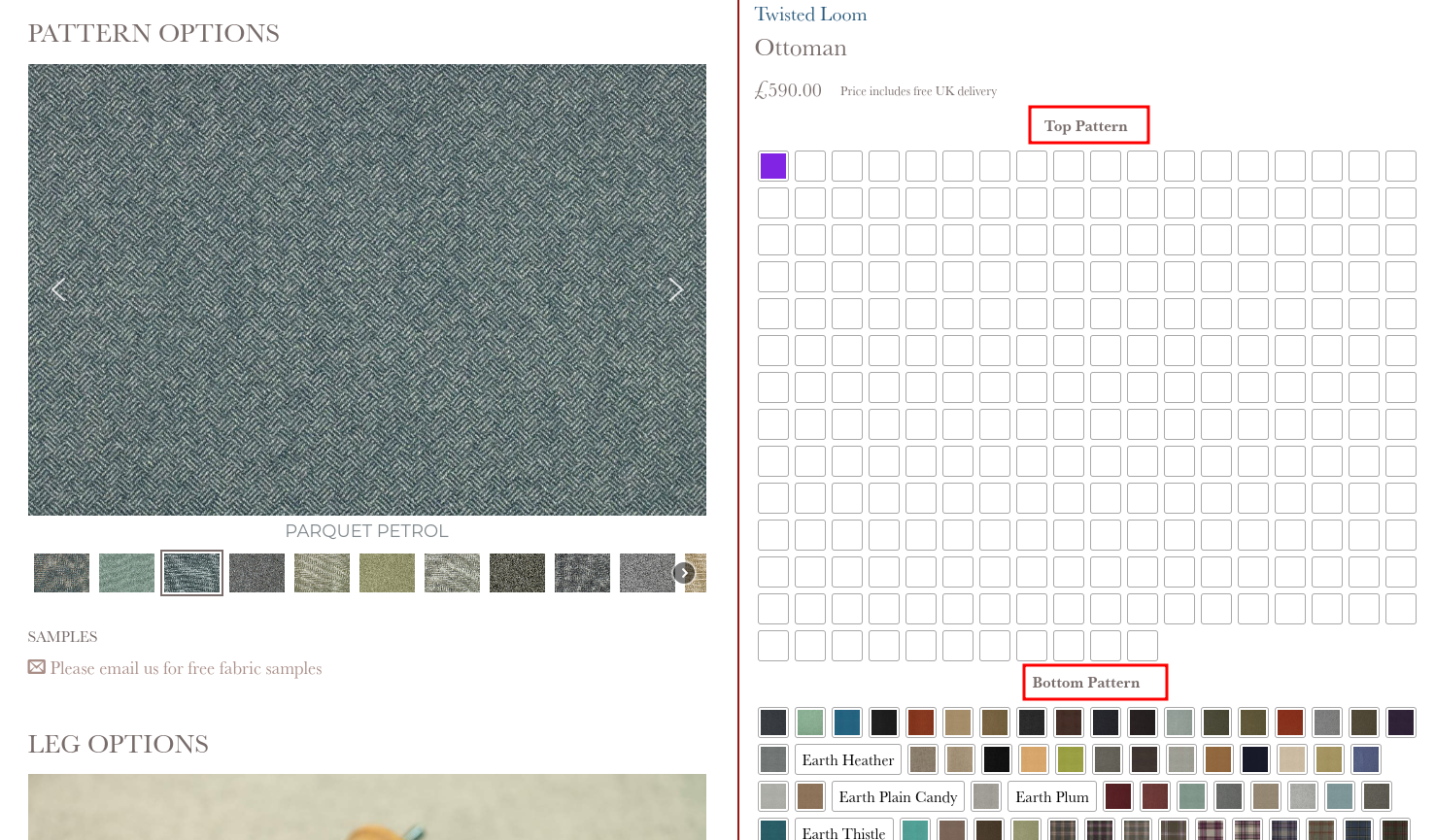The width and height of the screenshot is (1435, 840).
Task: Select the dark purple swatch ending the first row
Action: [1401, 722]
